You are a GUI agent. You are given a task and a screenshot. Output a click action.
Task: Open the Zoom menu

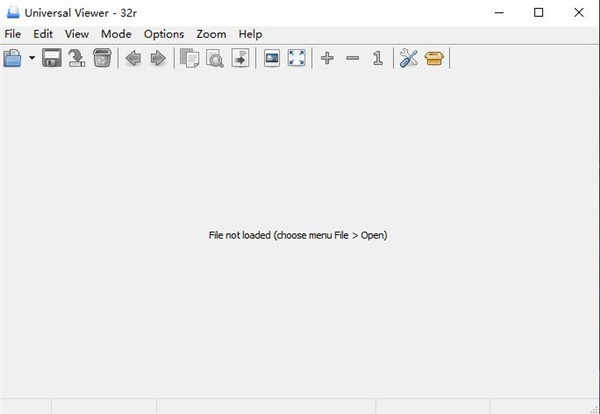[211, 34]
